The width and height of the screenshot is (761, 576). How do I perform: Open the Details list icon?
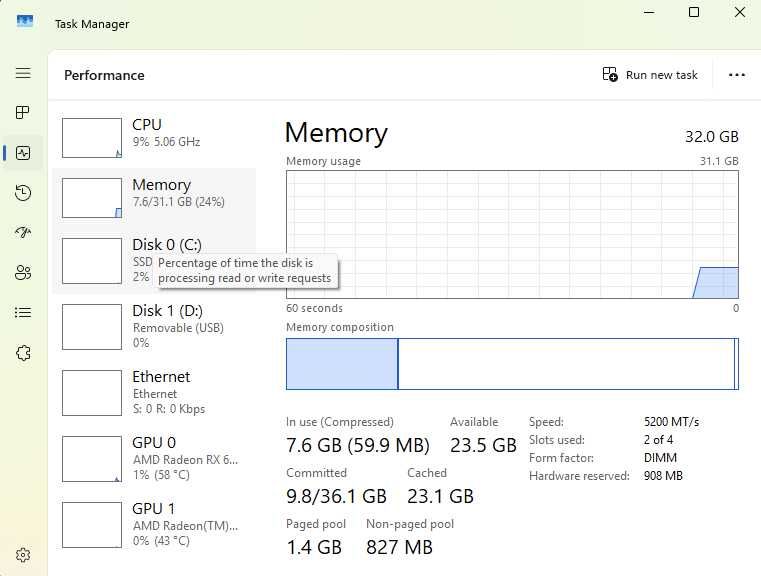pyautogui.click(x=23, y=312)
